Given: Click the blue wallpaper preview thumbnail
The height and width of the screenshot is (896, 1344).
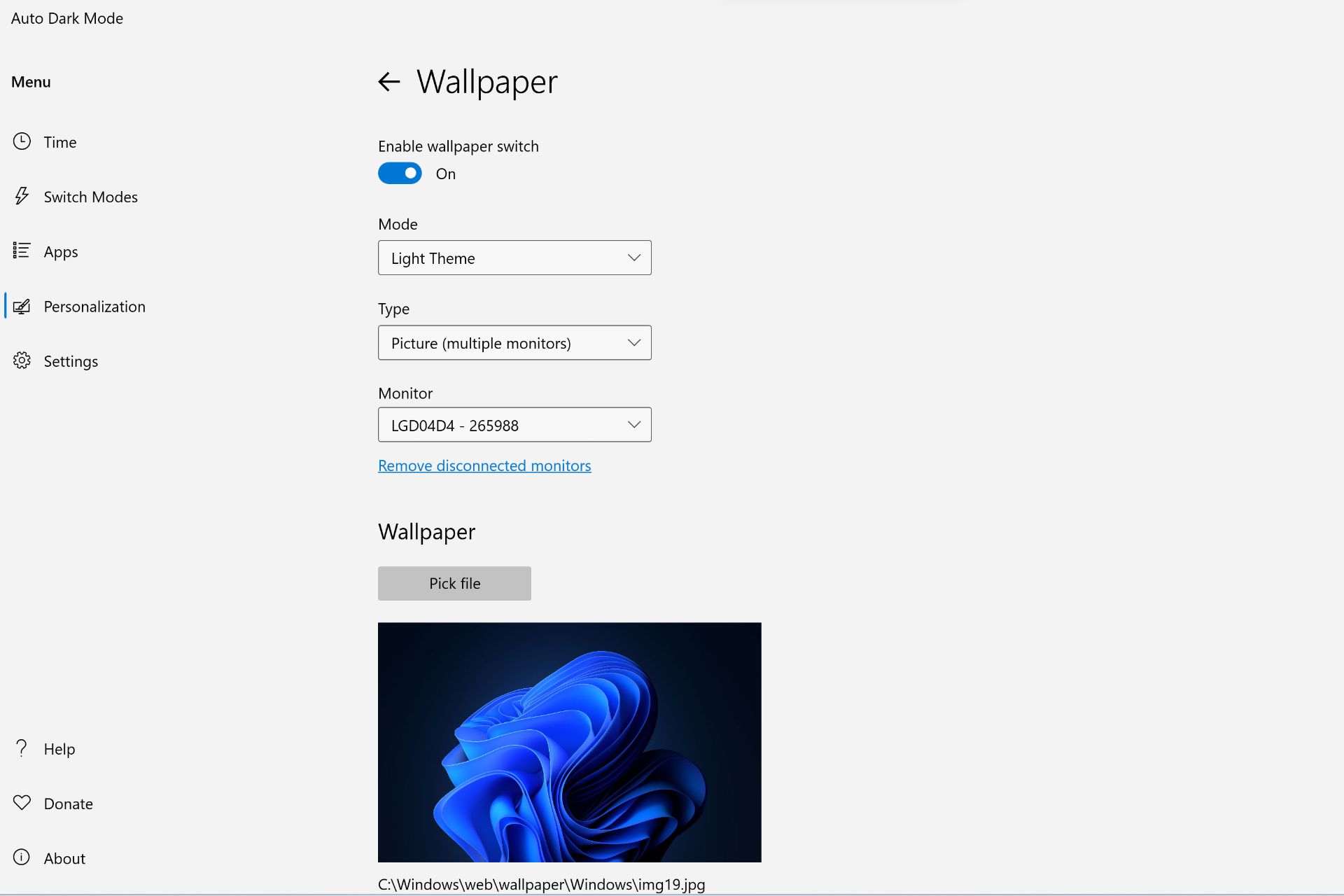Looking at the screenshot, I should click(x=569, y=742).
